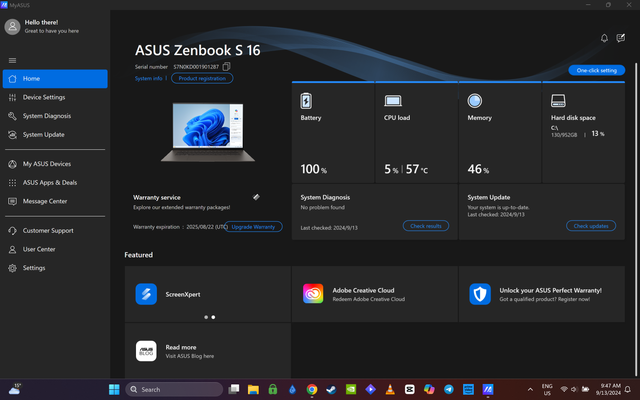This screenshot has width=640, height=400.
Task: Open Telegram from the taskbar
Action: tap(449, 389)
